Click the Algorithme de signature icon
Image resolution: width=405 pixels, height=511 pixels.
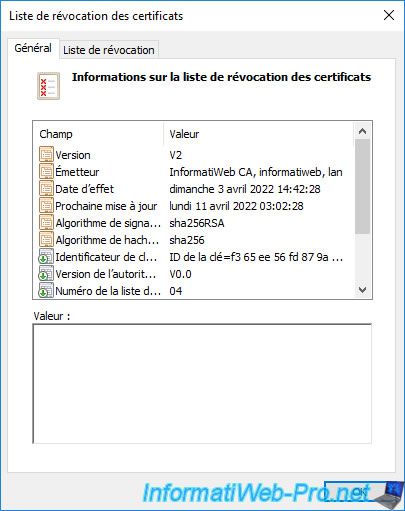point(46,223)
